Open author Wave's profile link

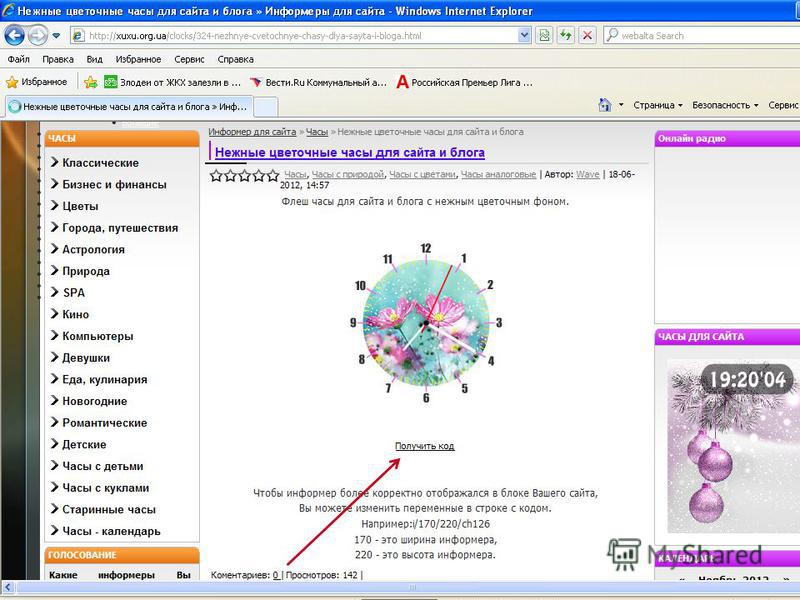587,174
